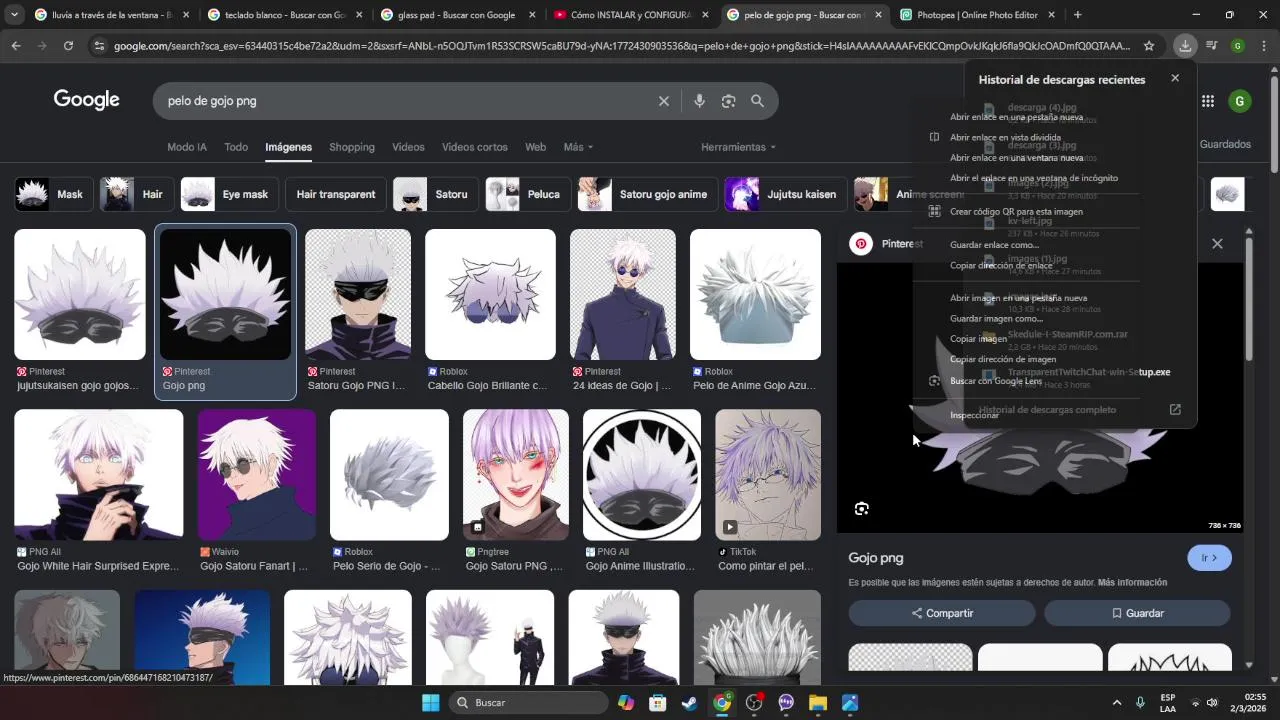The width and height of the screenshot is (1280, 720).
Task: Open Steam from the taskbar
Action: point(690,703)
